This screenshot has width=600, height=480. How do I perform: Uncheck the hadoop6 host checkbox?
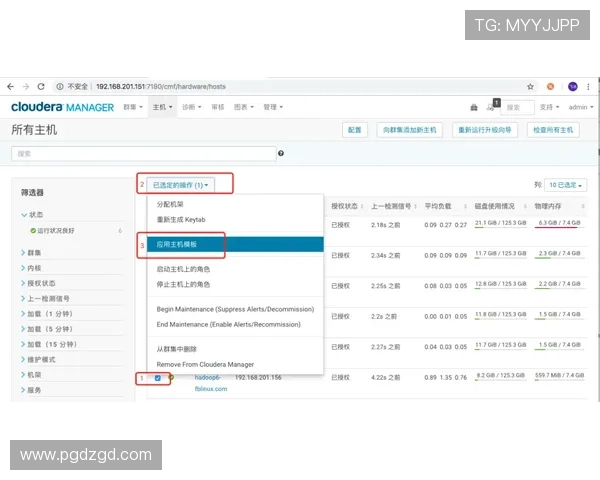pyautogui.click(x=158, y=378)
